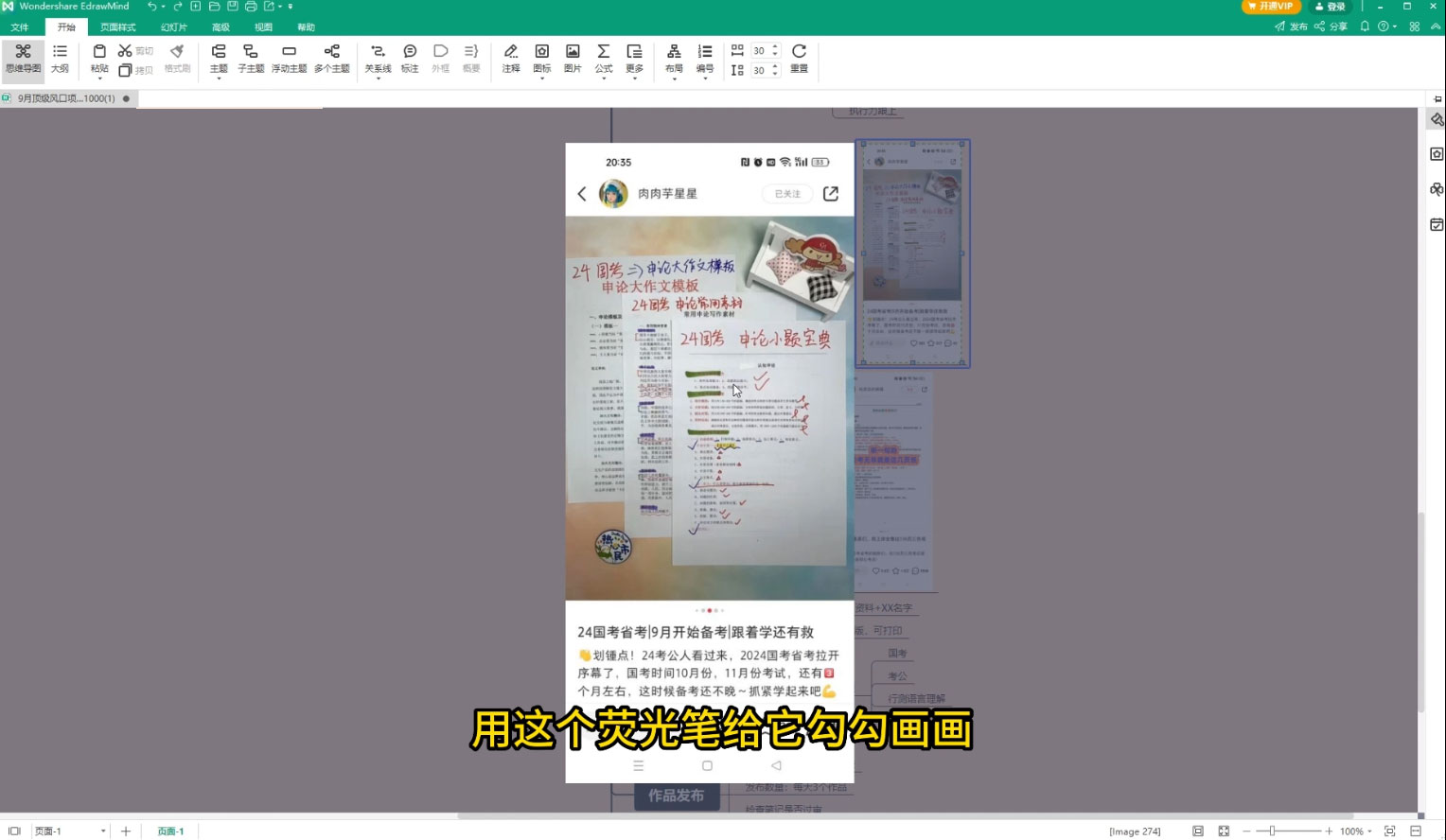Click the 开通VIP button
Screen dimensions: 1446x840
point(1271,7)
